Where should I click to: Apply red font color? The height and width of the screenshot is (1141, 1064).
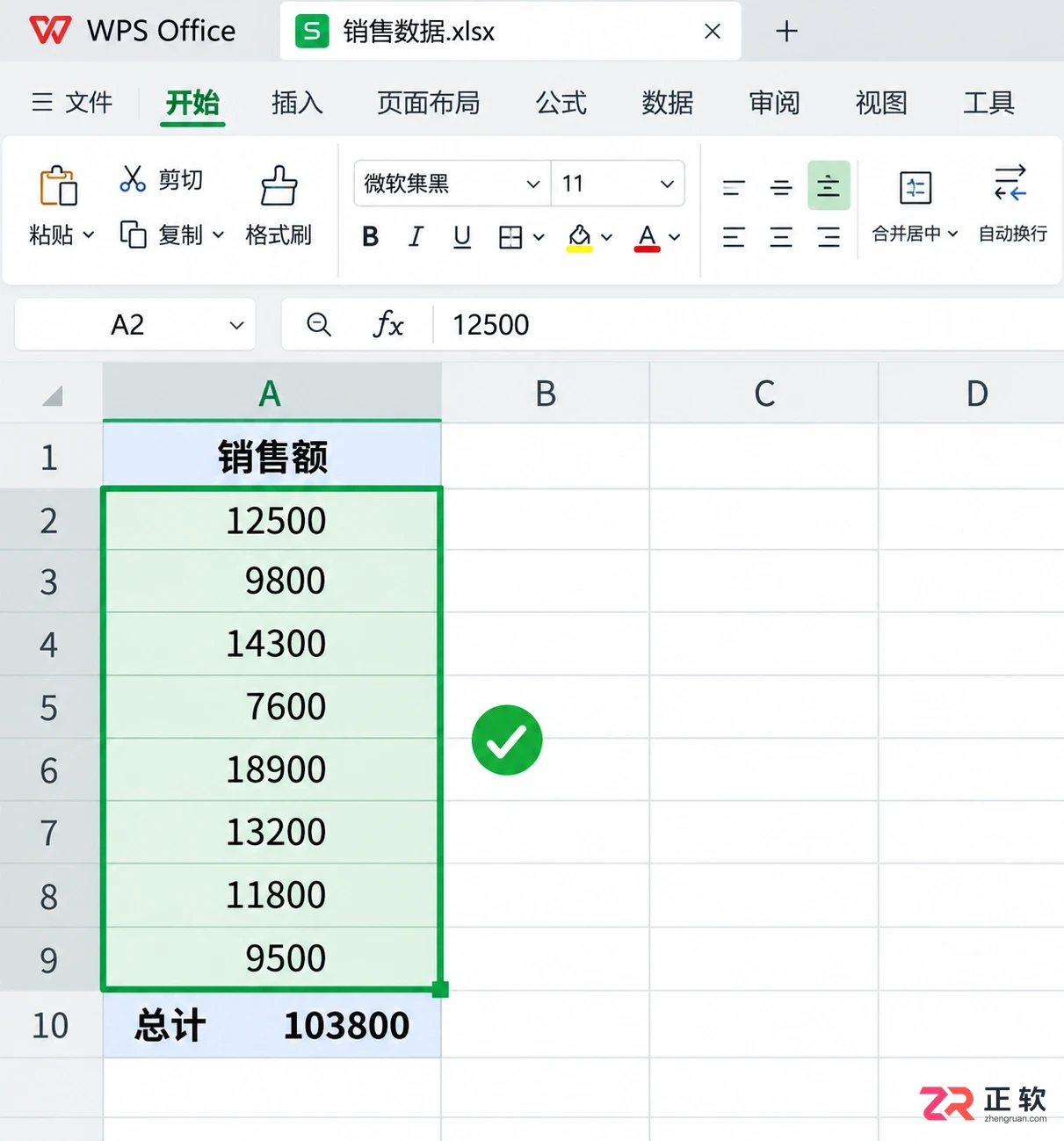(x=648, y=237)
